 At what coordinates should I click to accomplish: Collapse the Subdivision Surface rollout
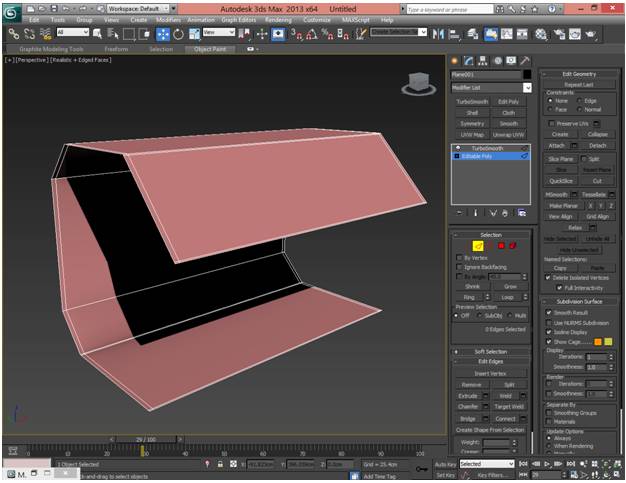click(x=578, y=301)
